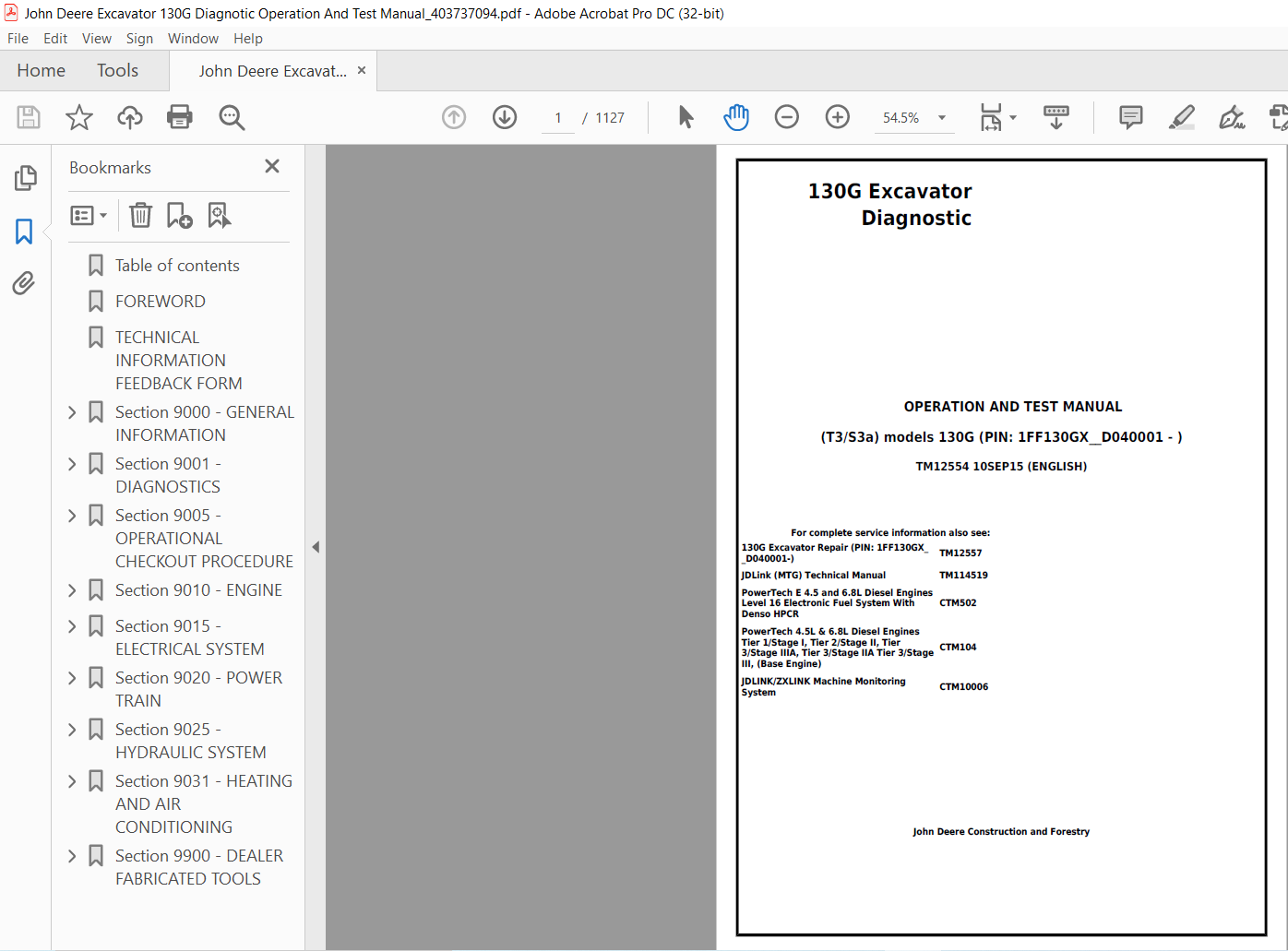This screenshot has width=1288, height=951.
Task: Expand Section 9005 - OPERATIONAL CHECKOUT PROCEDURE
Action: [72, 516]
